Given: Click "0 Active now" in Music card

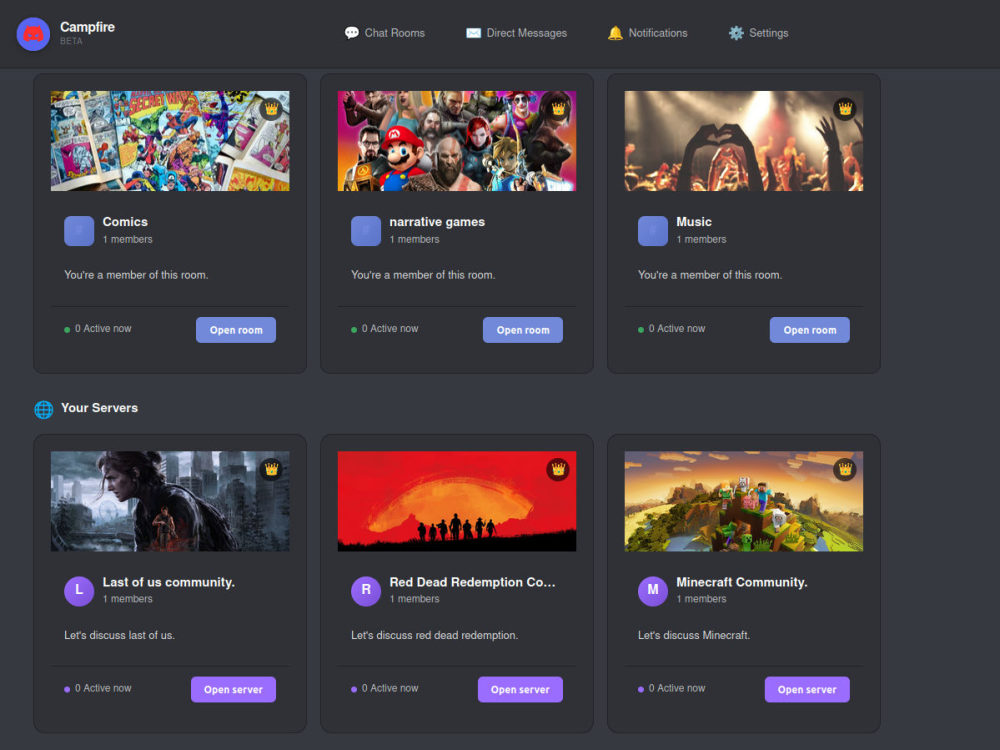Looking at the screenshot, I should coord(677,328).
